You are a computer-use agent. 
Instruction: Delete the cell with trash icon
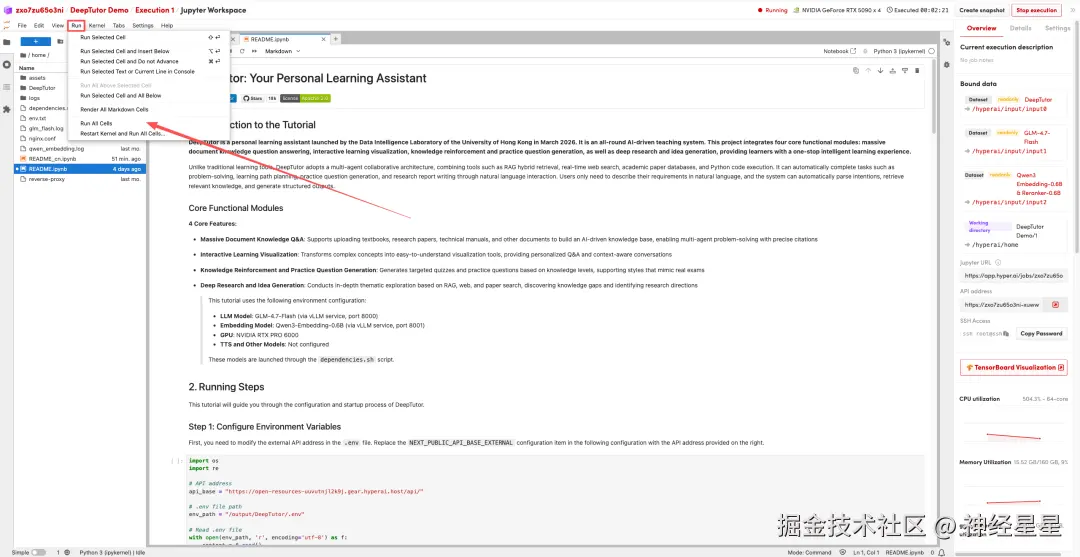tap(917, 70)
